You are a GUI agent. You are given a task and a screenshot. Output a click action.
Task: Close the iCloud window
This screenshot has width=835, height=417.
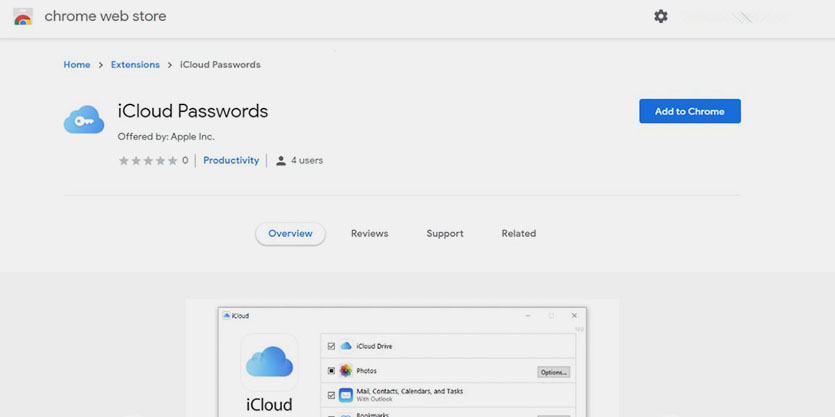coord(574,316)
